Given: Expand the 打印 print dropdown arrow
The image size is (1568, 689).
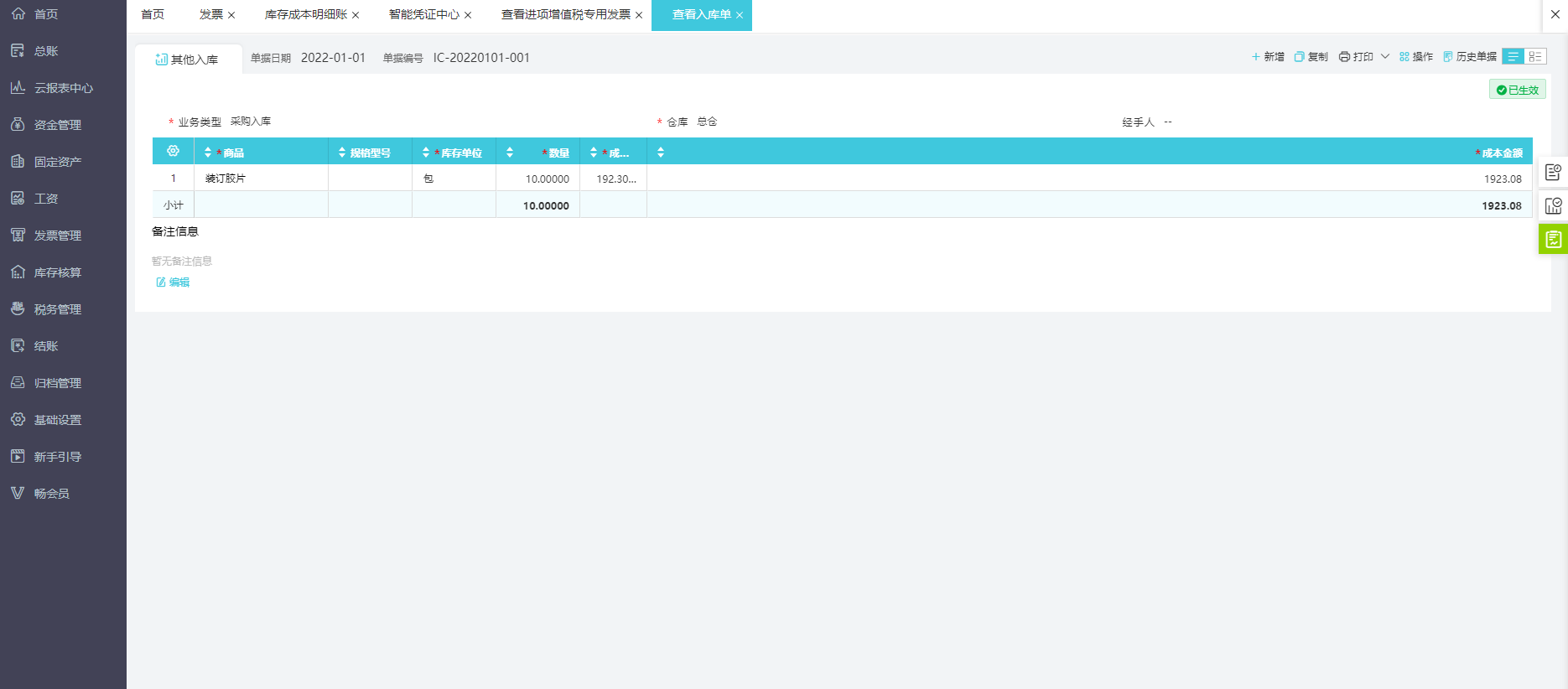Looking at the screenshot, I should [x=1385, y=57].
